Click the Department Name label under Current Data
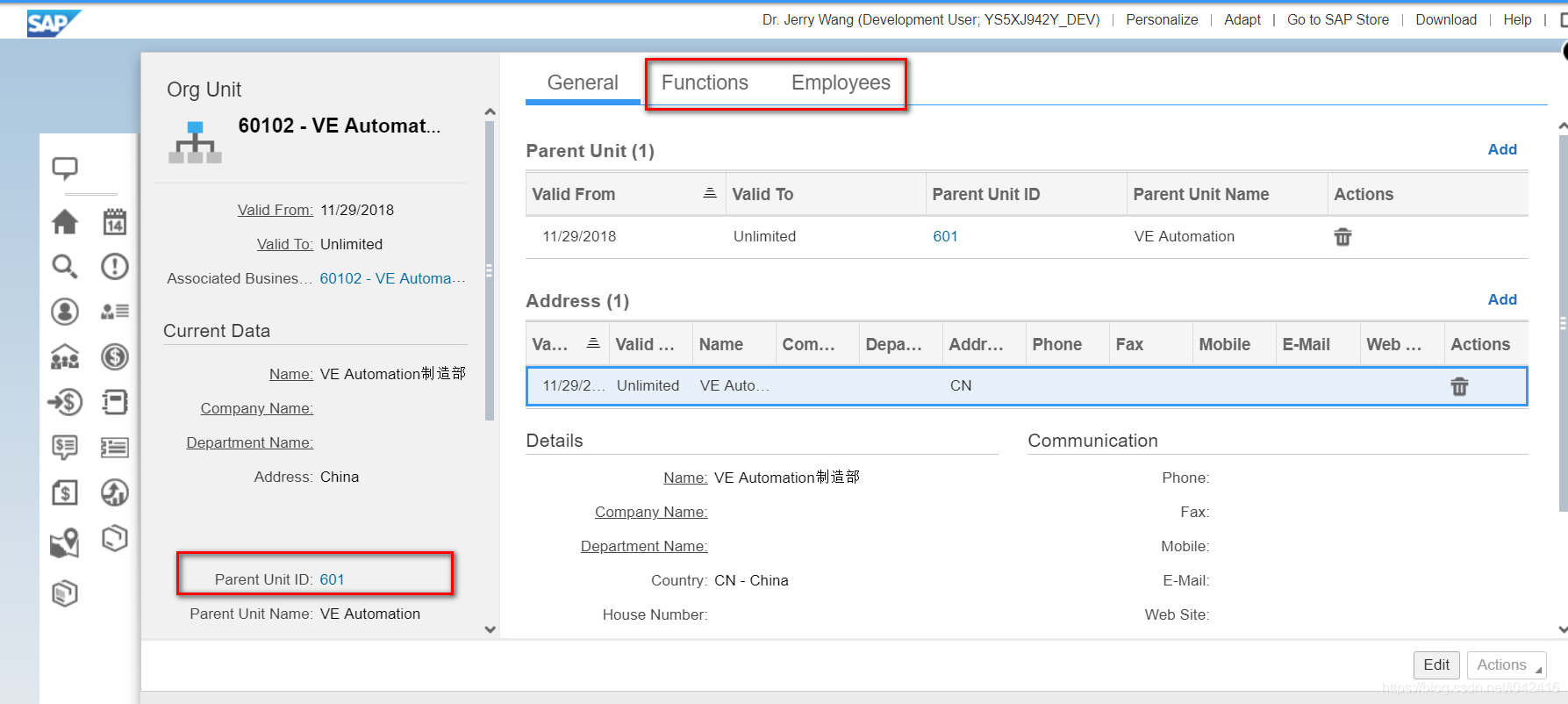The image size is (1568, 704). 249,442
